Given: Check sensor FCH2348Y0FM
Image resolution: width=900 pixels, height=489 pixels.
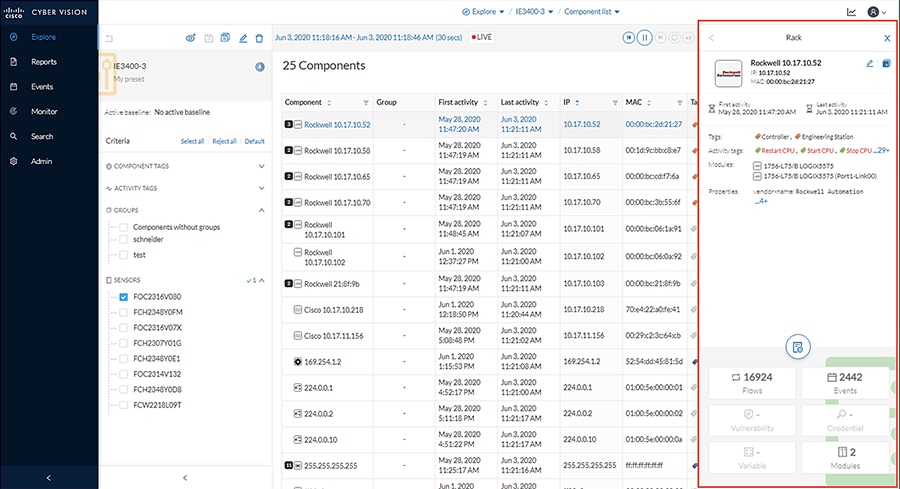Looking at the screenshot, I should point(123,312).
